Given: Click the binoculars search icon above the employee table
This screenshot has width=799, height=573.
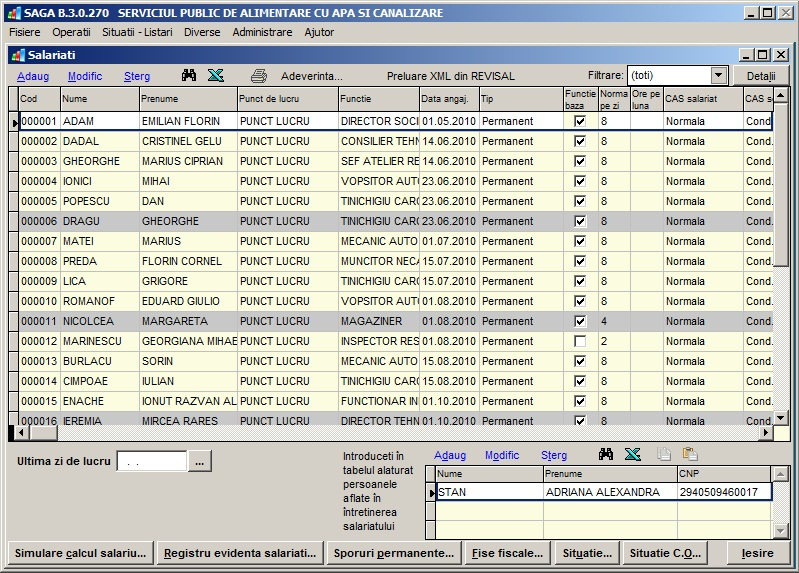Looking at the screenshot, I should 189,75.
